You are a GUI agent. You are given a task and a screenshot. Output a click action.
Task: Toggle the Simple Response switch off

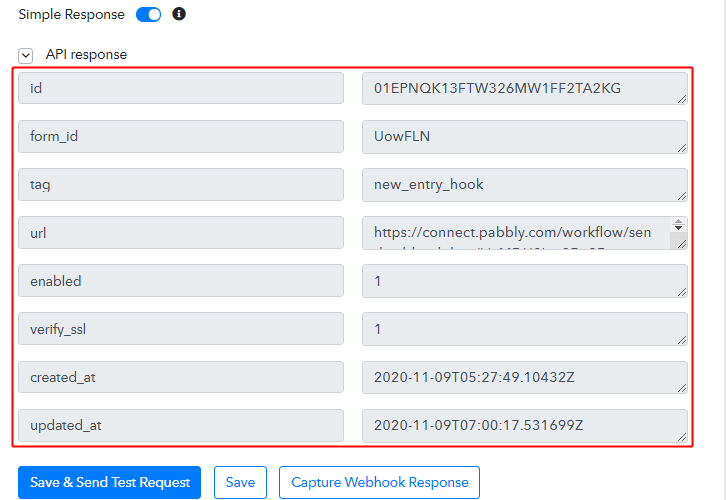(148, 15)
